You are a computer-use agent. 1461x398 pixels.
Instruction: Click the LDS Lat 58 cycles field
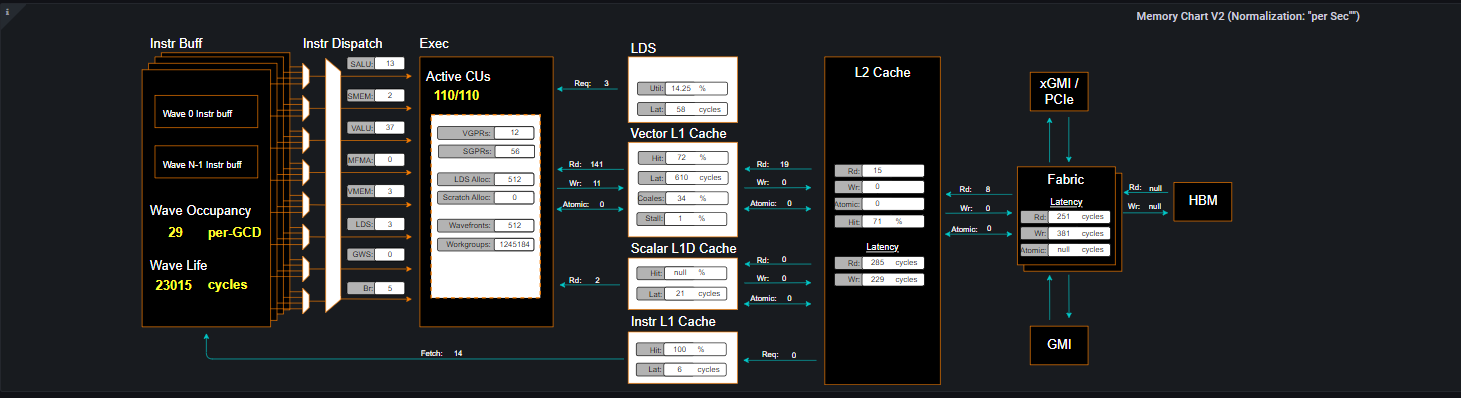point(697,109)
